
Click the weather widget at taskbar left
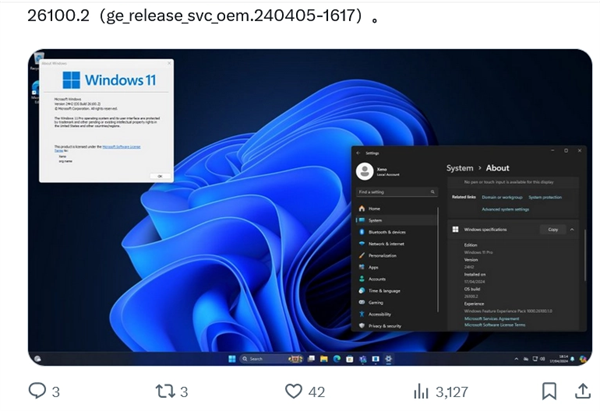tap(38, 359)
